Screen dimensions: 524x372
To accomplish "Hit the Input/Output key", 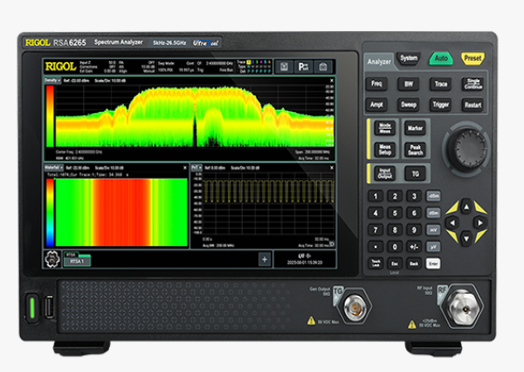I will click(x=385, y=174).
